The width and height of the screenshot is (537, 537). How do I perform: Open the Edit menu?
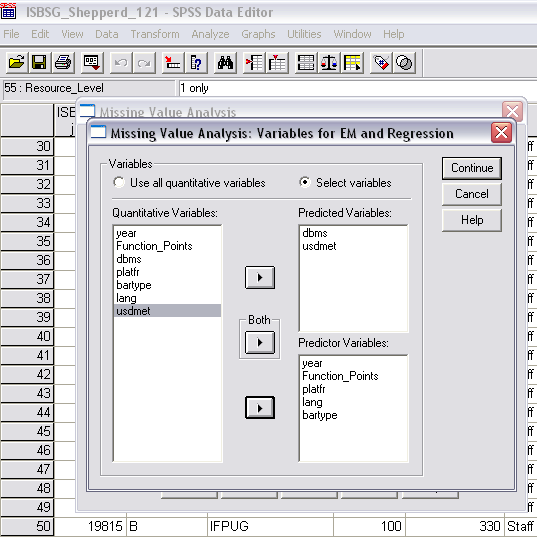(40, 34)
